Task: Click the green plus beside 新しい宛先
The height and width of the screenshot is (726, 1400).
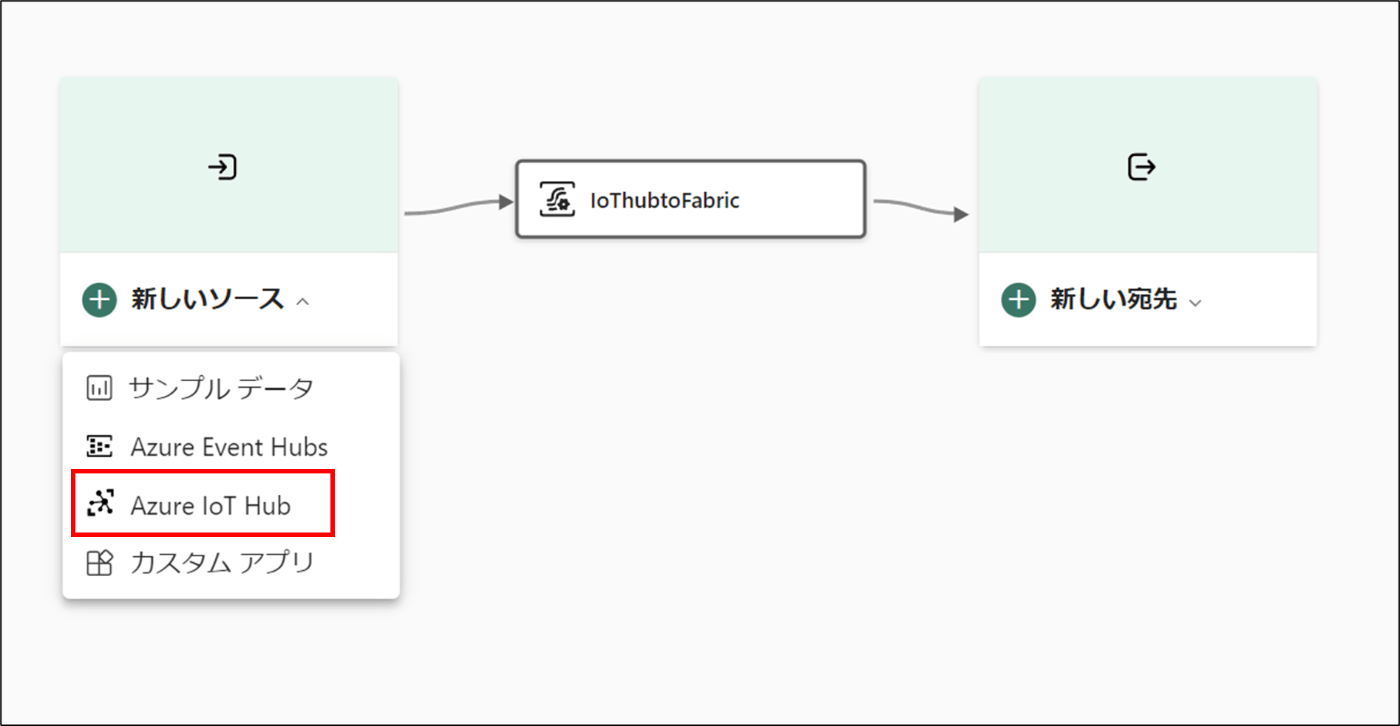Action: coord(1019,299)
